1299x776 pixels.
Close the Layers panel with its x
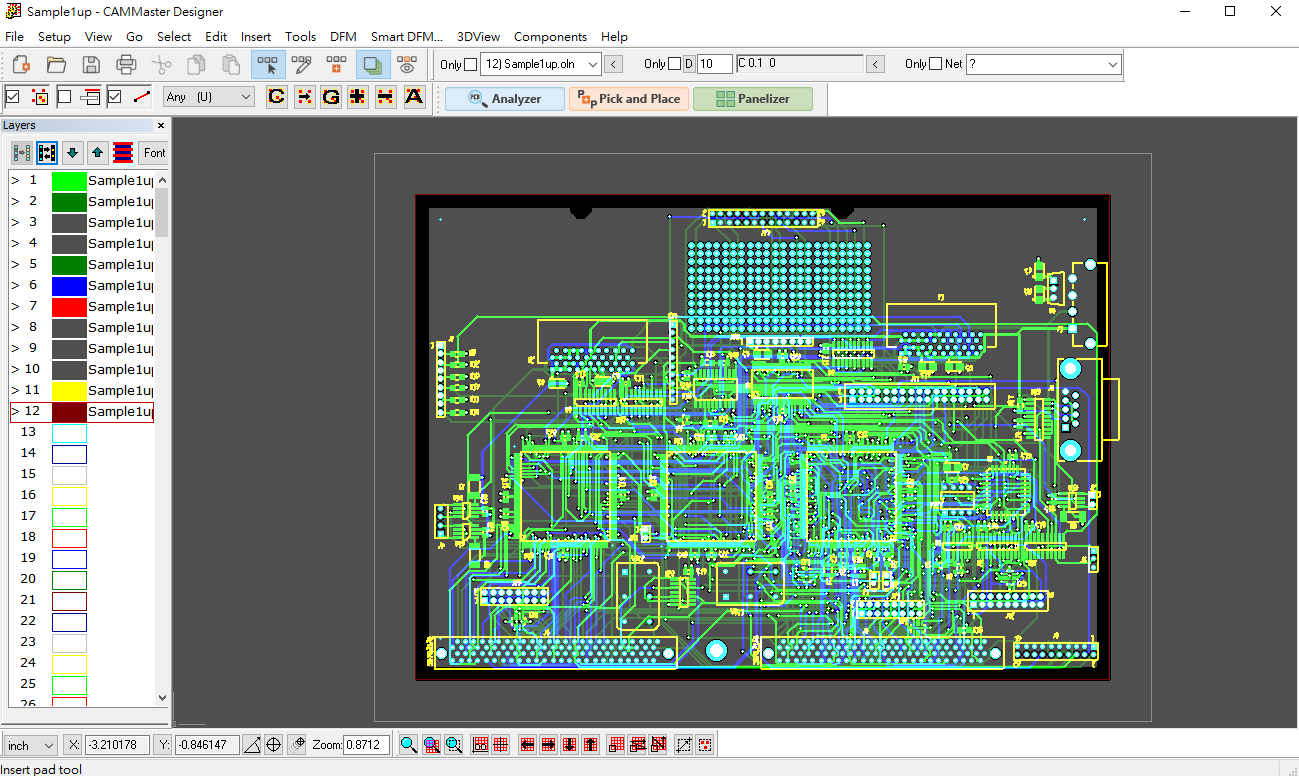point(161,126)
